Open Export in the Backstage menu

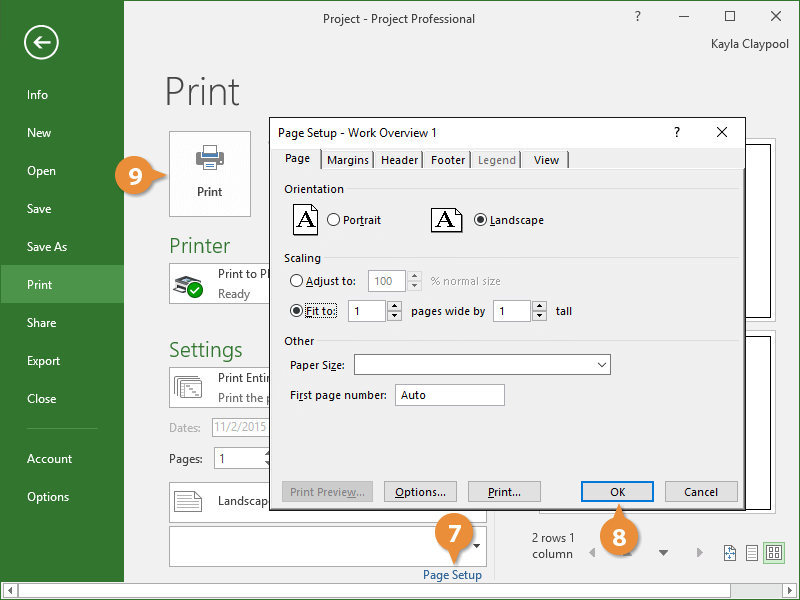(43, 361)
